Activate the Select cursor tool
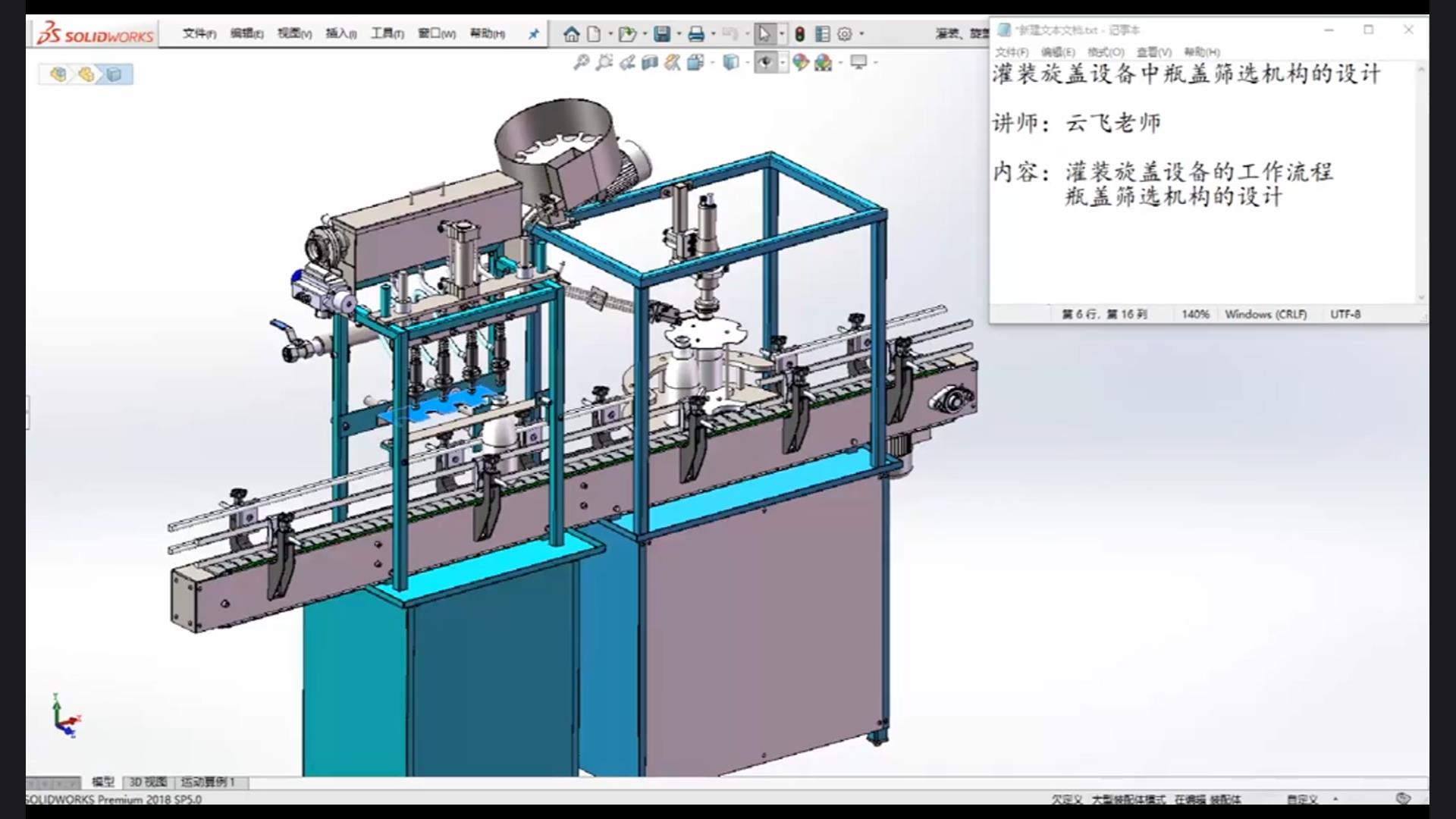The image size is (1456, 819). tap(764, 34)
